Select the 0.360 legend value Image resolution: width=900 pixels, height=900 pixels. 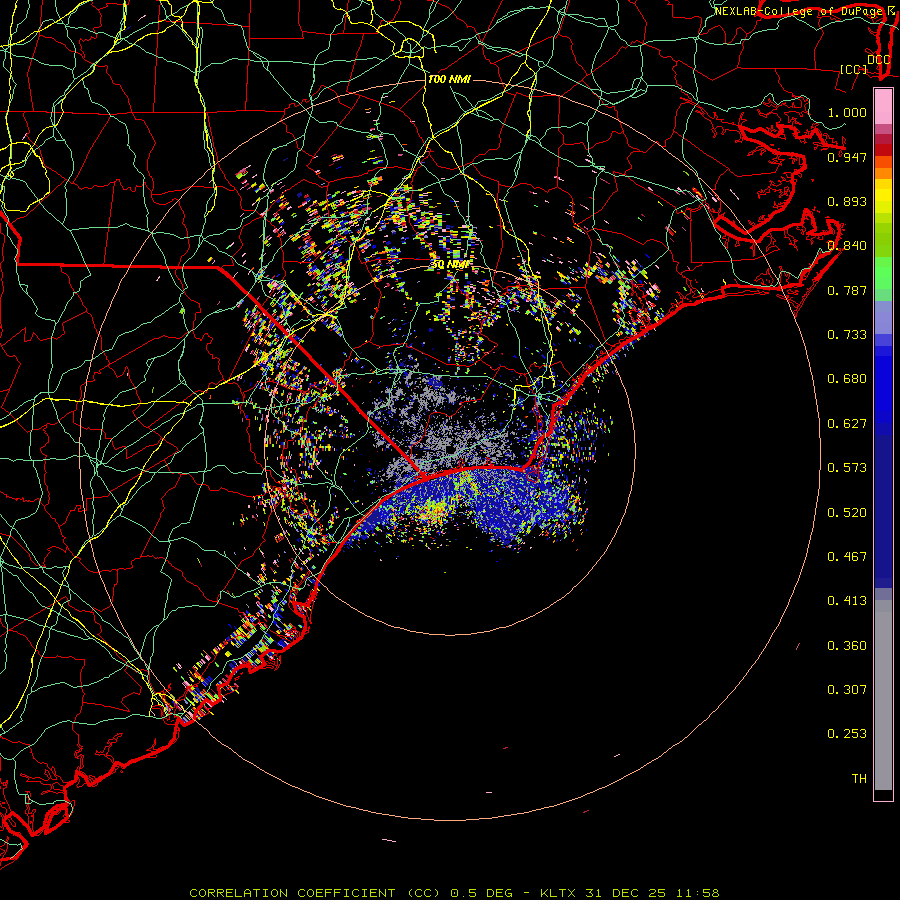847,646
